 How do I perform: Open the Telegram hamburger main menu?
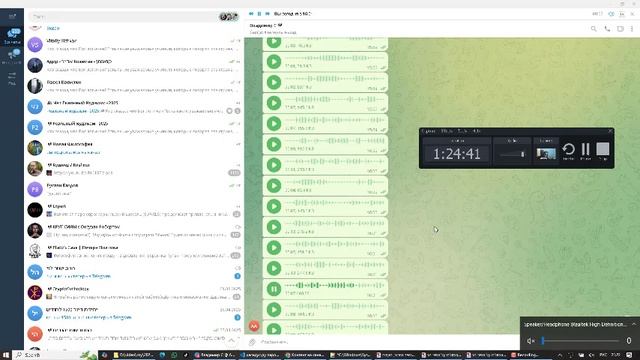[12, 16]
